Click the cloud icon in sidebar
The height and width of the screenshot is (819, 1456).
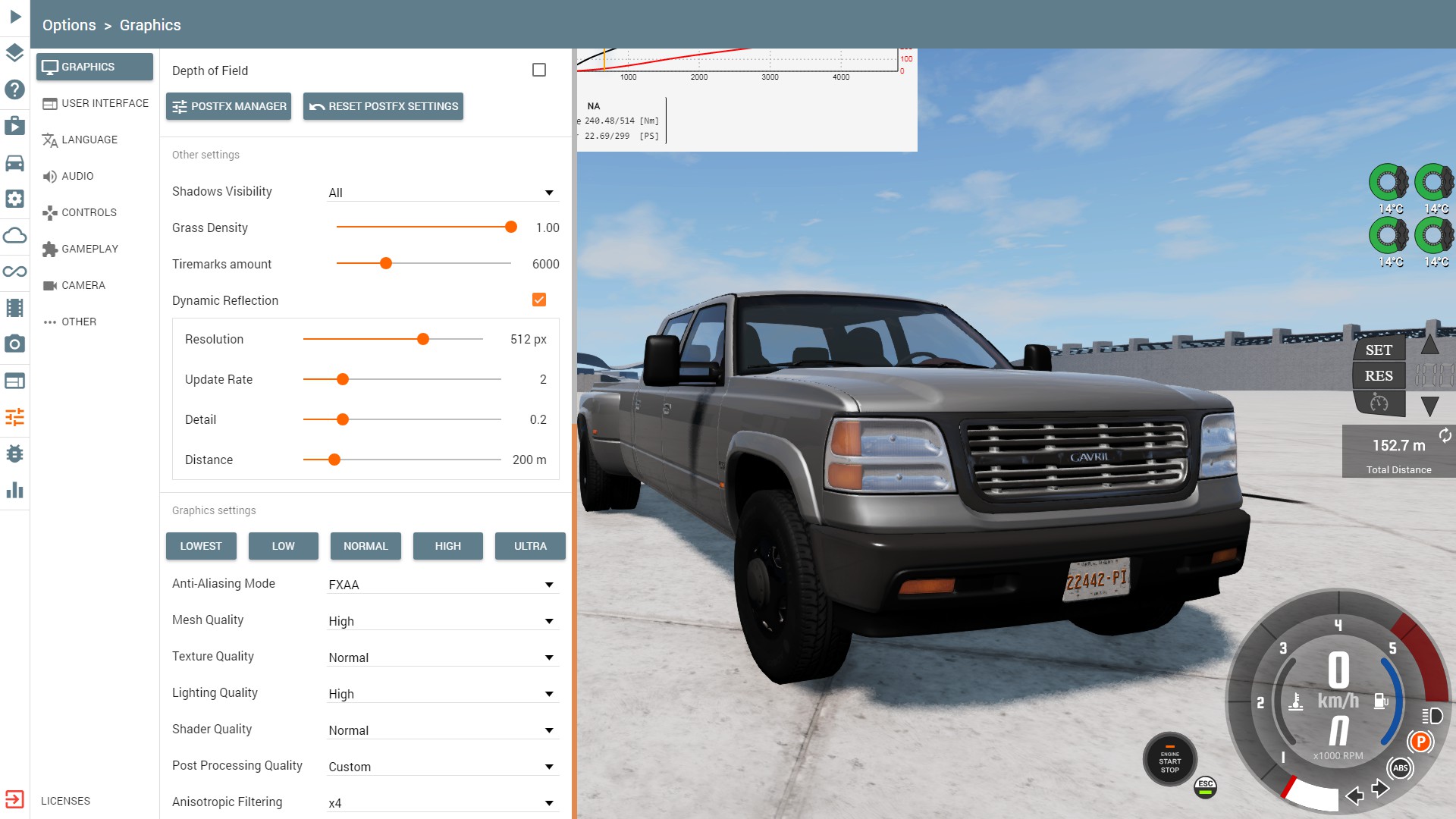14,235
